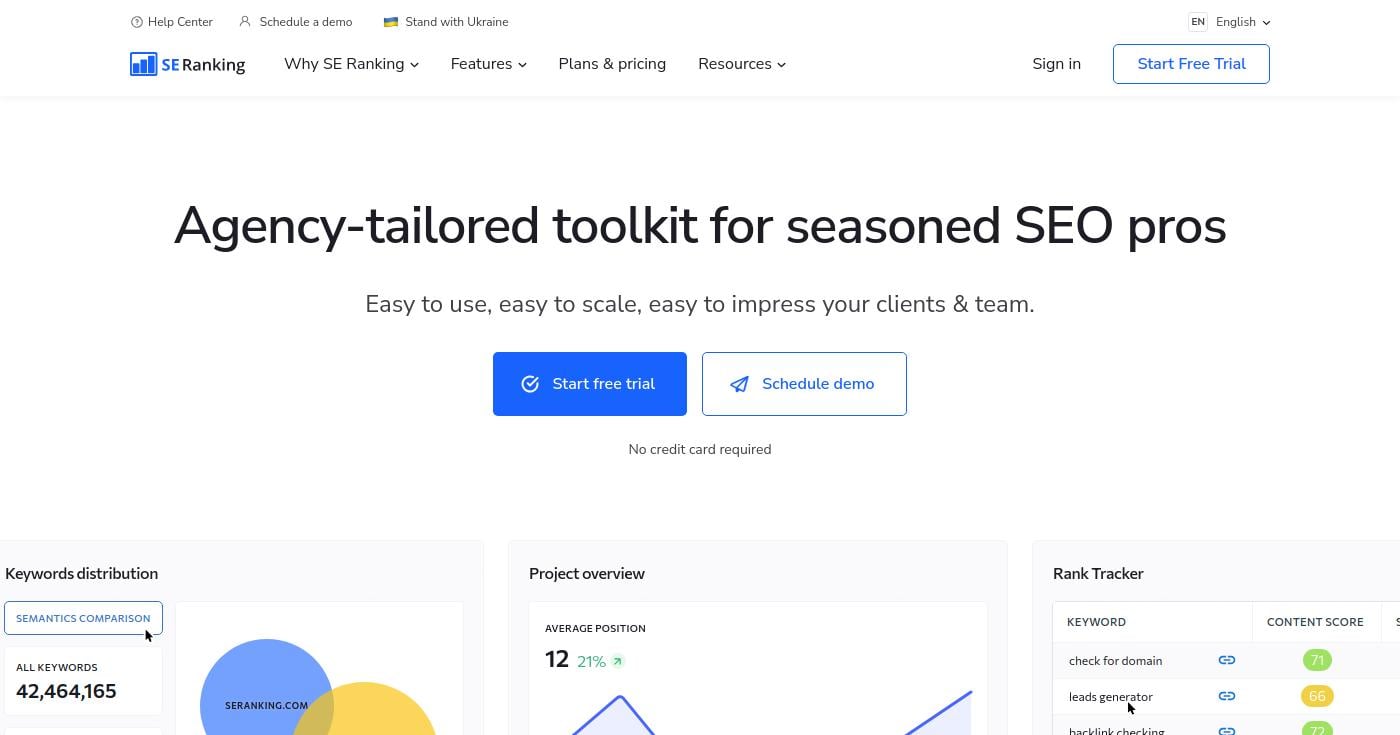
Task: Click the Help Center question mark icon
Action: pyautogui.click(x=137, y=22)
